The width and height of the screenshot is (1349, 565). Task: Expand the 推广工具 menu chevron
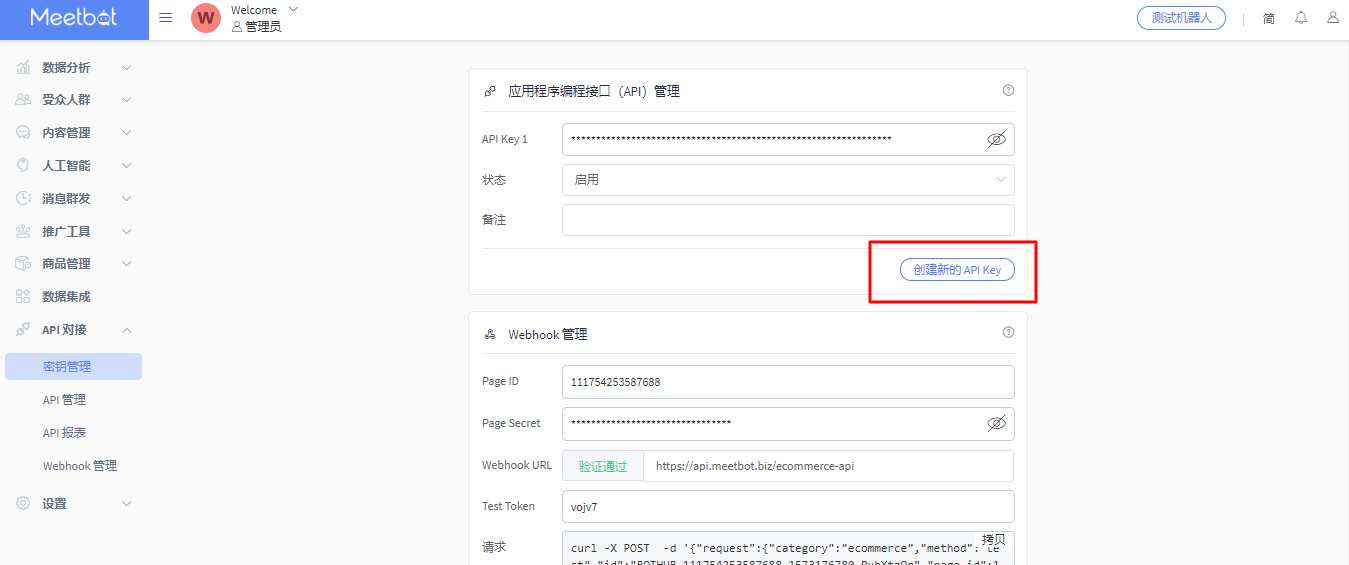click(x=126, y=232)
